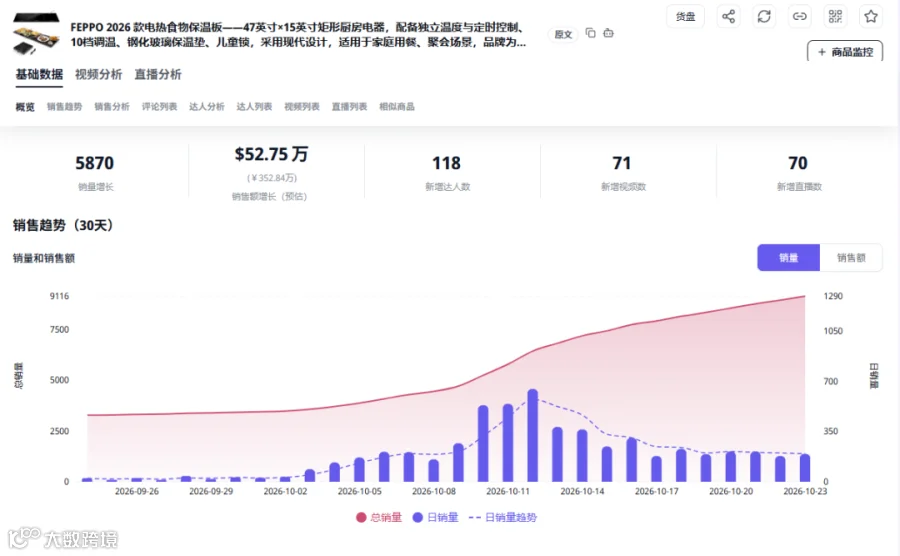The image size is (900, 556).
Task: Jump to 视频列表 section
Action: 302,107
